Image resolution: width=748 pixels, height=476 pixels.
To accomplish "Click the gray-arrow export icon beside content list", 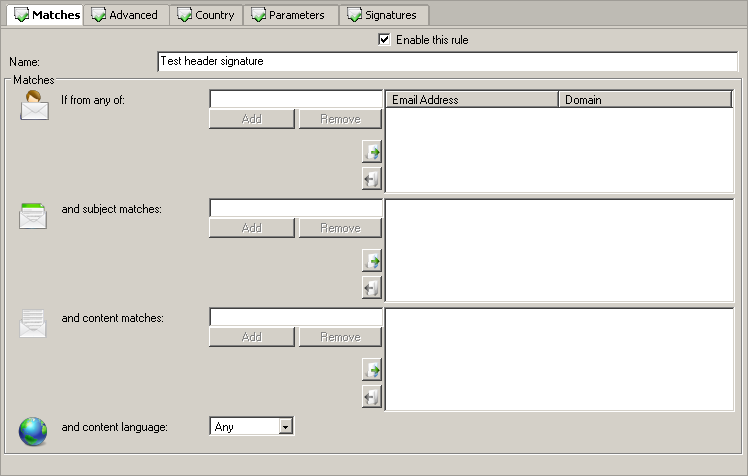I will point(372,397).
